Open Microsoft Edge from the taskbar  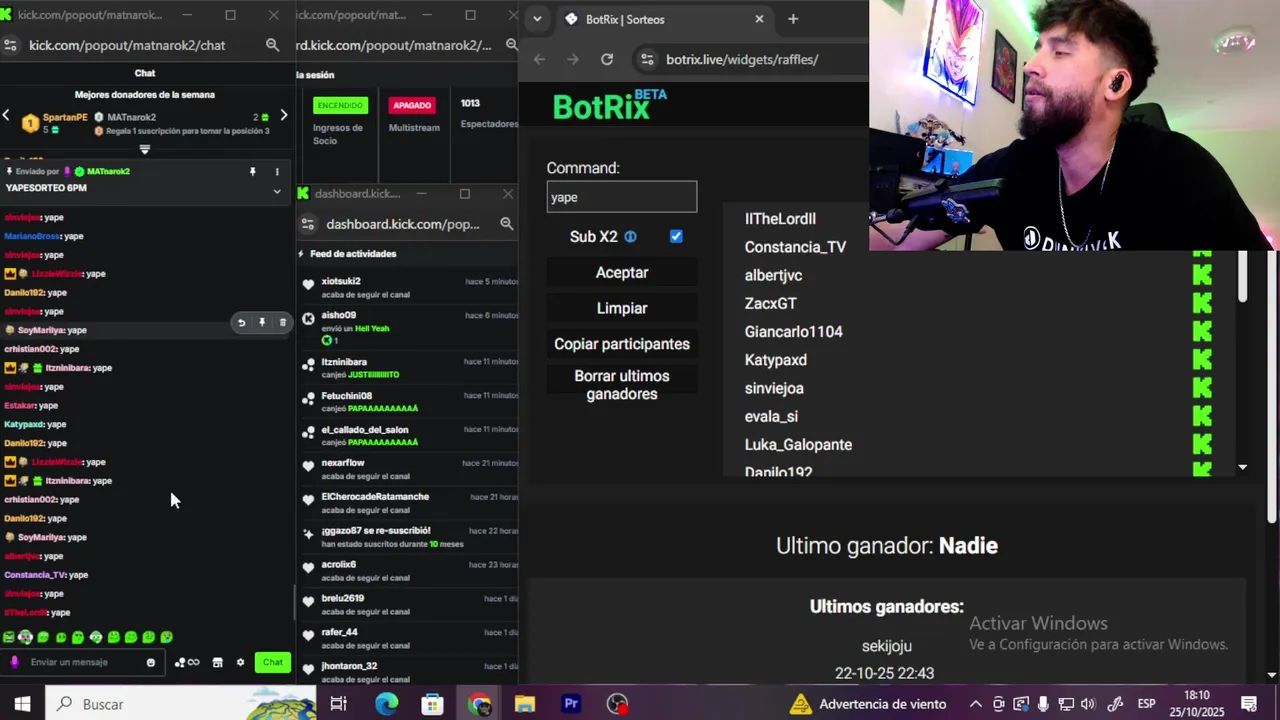[x=387, y=704]
